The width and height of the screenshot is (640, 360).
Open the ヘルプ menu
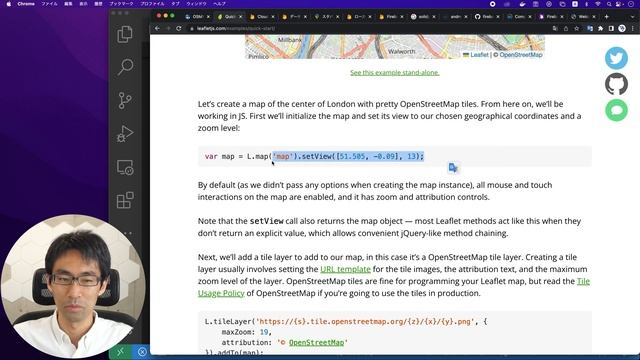(219, 4)
